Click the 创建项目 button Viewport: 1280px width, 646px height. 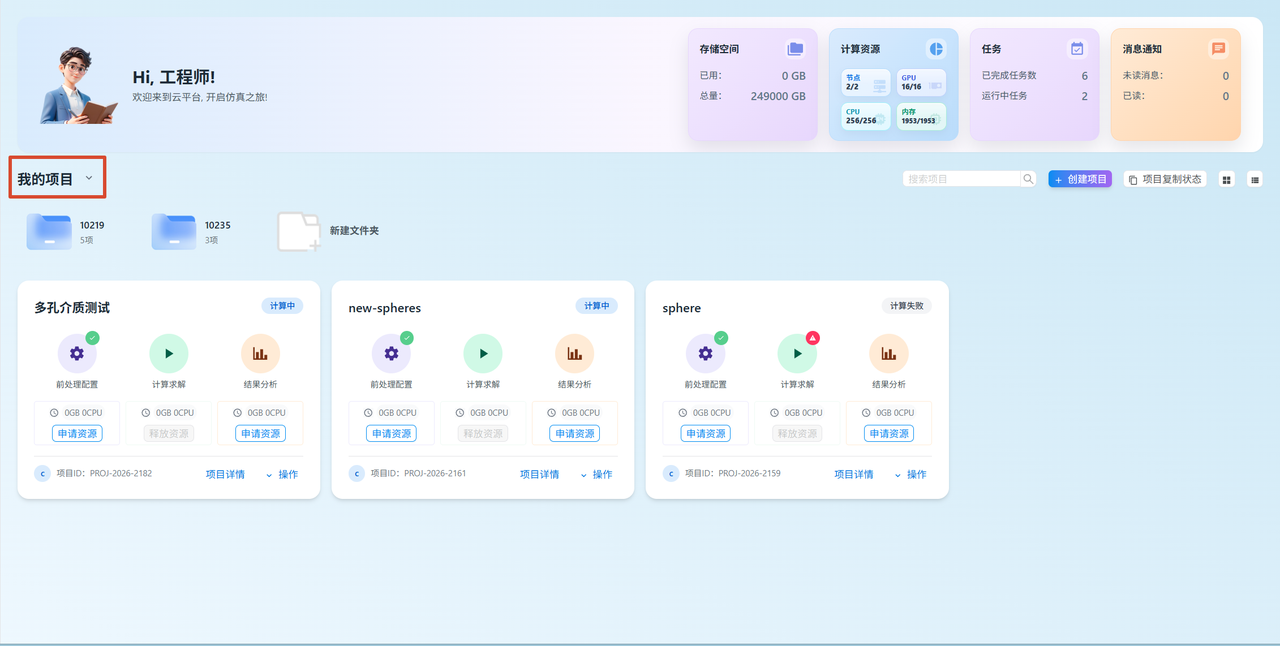click(x=1080, y=179)
